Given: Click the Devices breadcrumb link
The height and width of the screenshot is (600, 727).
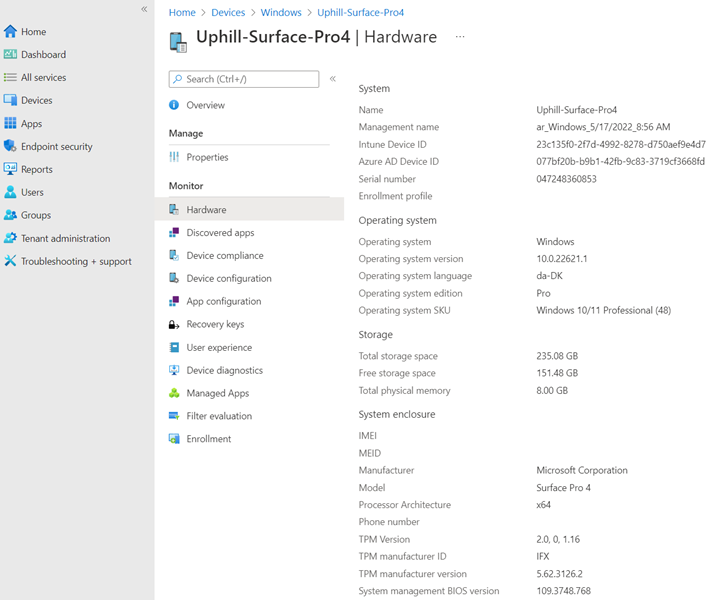Looking at the screenshot, I should 228,13.
